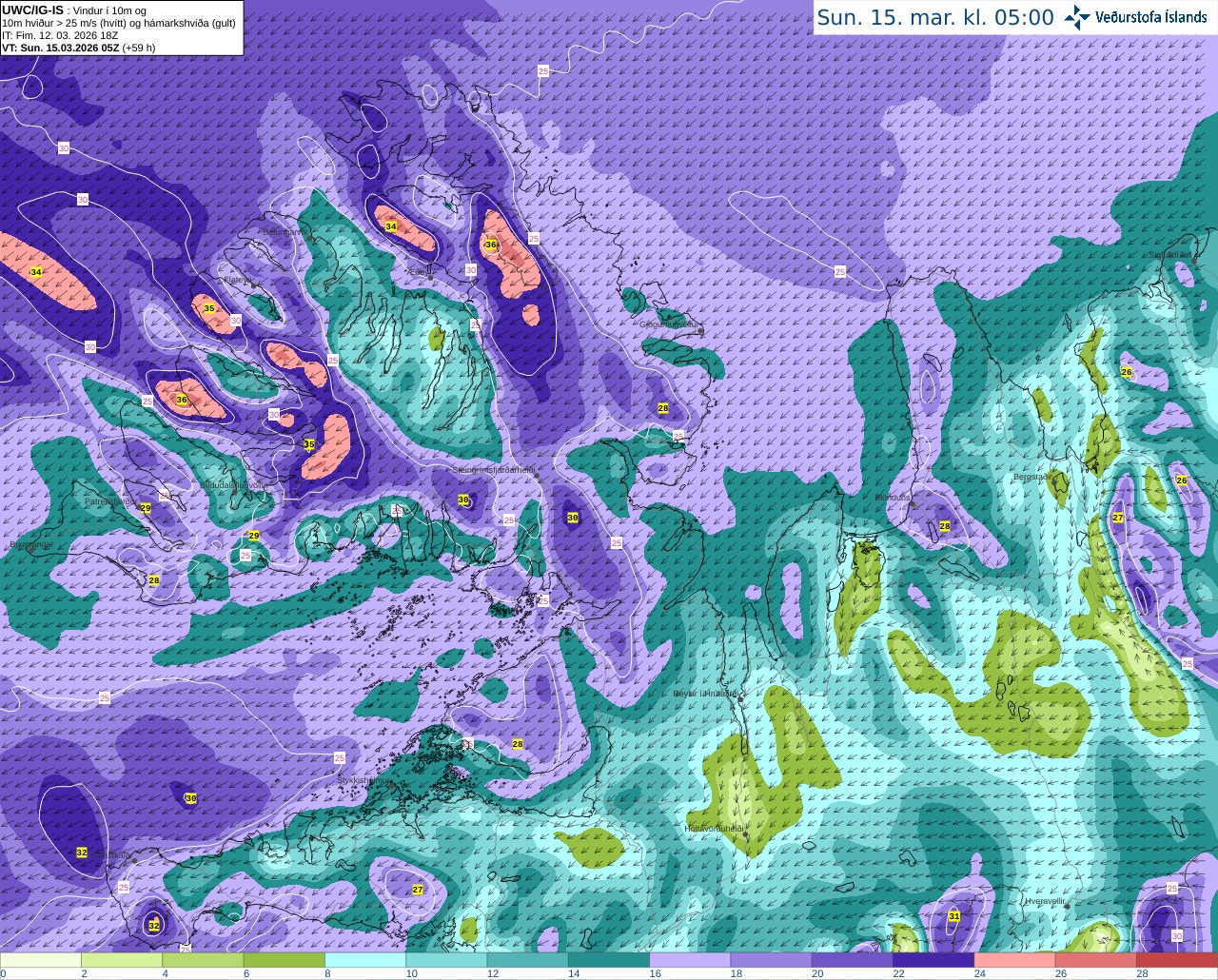Click the yellow gust label 31
1218x980 pixels.
[954, 916]
